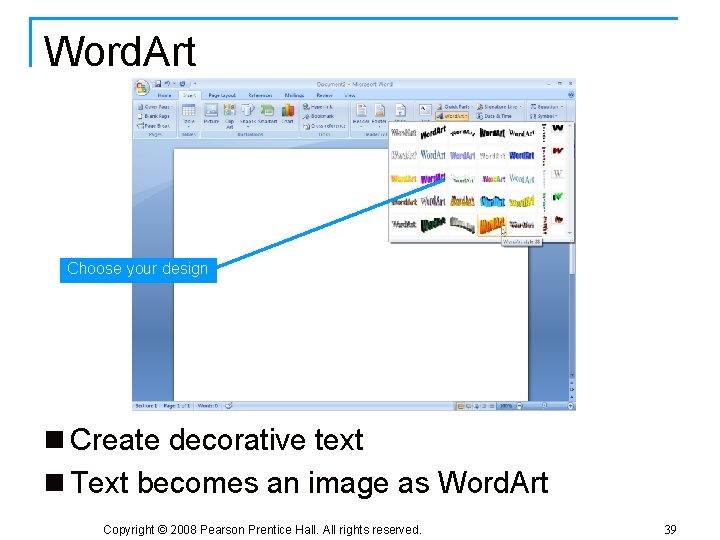The width and height of the screenshot is (720, 540).
Task: Pick the arched black WordArt in the first row
Action: [x=462, y=133]
